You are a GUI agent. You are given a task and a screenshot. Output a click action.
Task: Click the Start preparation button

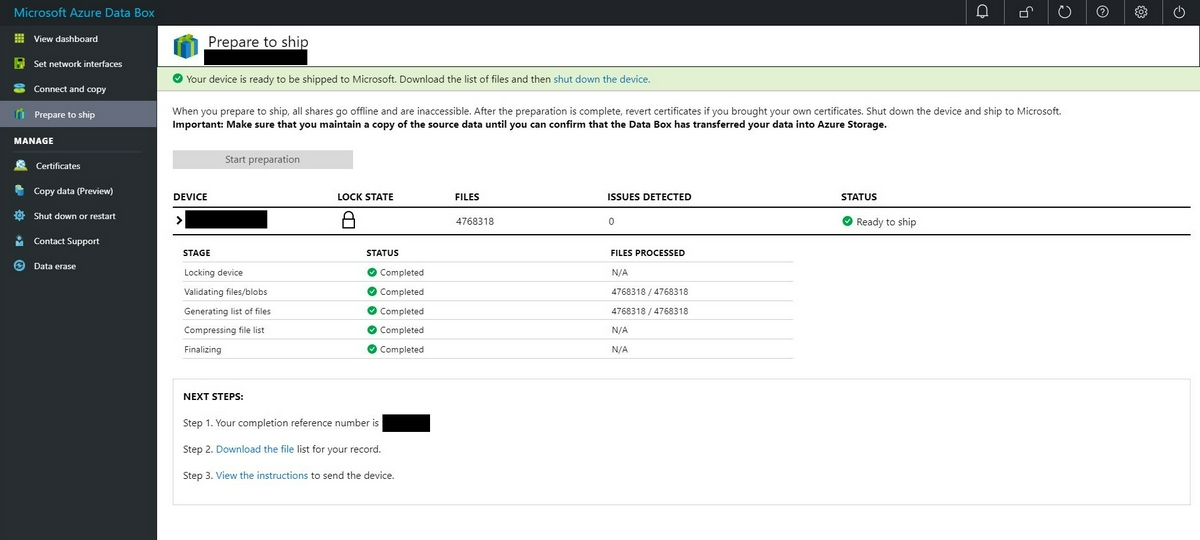263,159
